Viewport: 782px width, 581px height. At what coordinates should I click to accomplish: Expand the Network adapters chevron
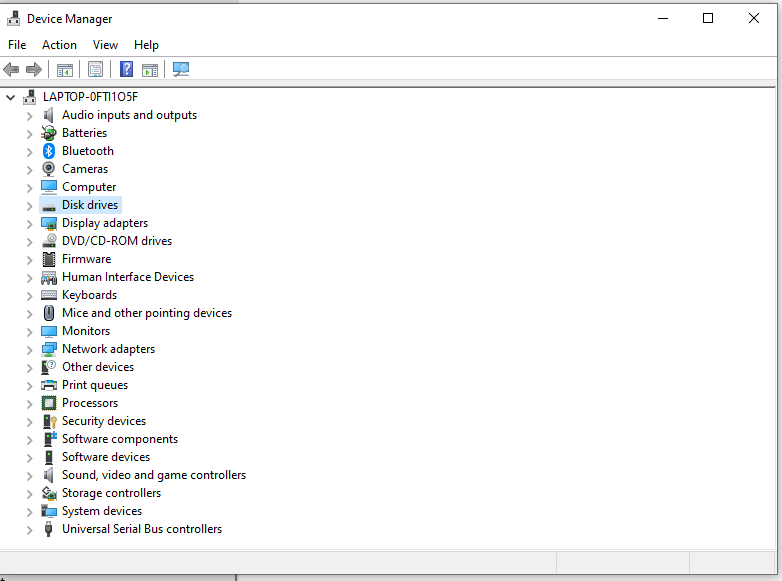[29, 350]
